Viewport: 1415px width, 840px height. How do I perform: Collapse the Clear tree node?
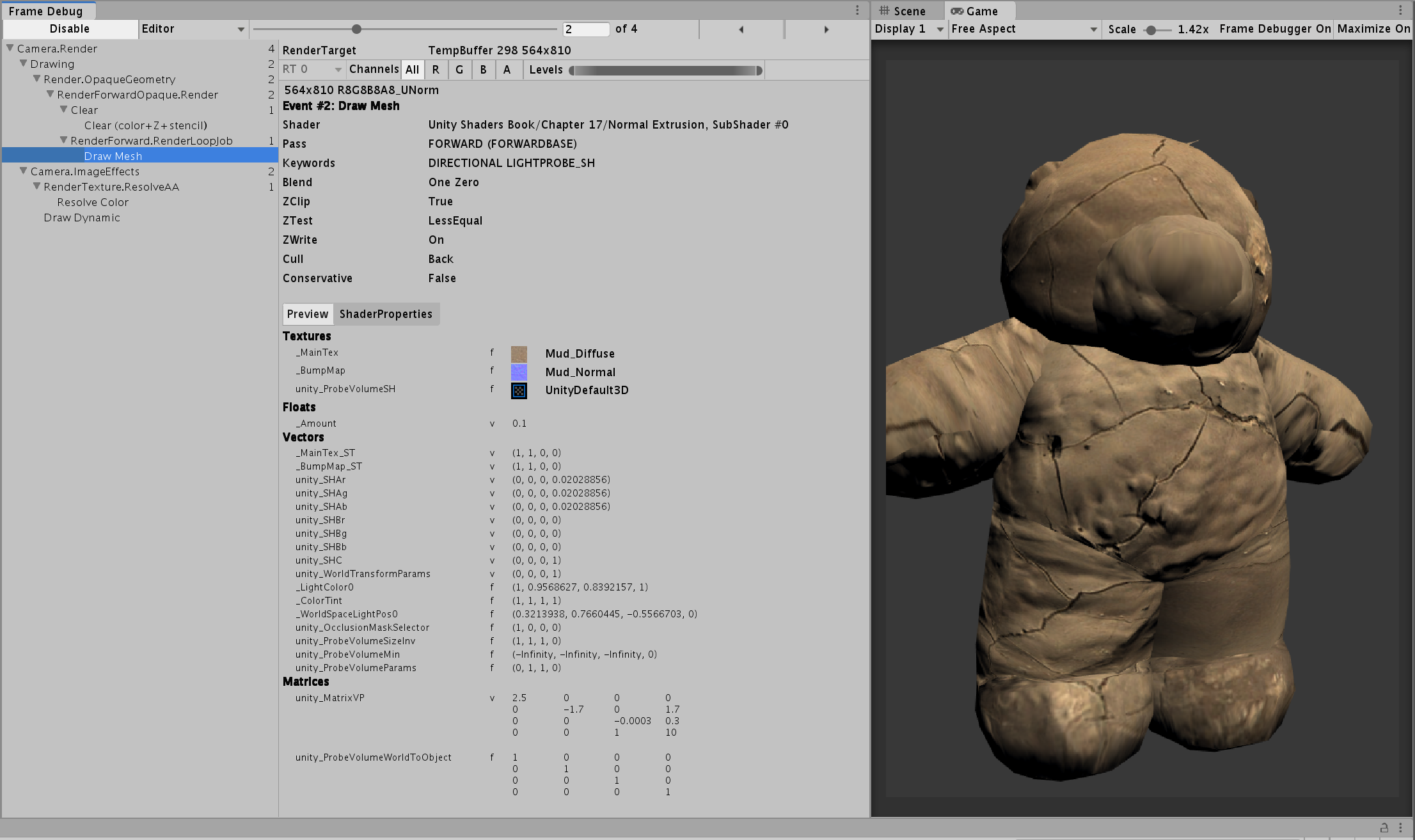click(64, 109)
